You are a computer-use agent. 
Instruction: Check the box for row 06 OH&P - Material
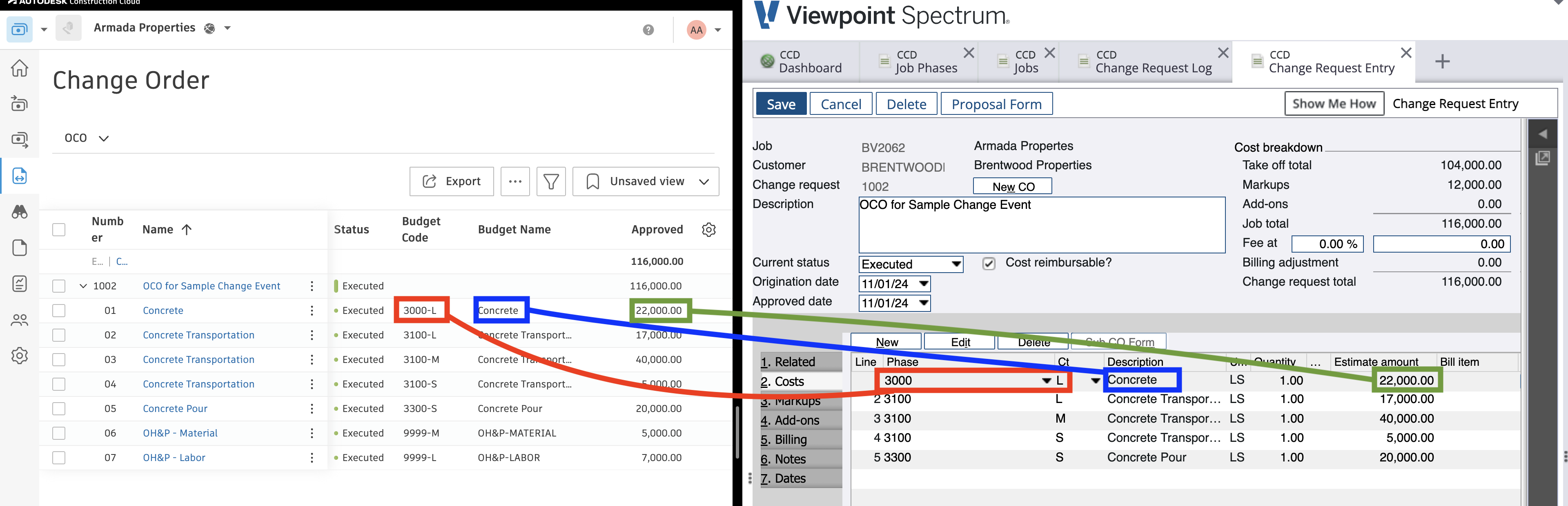point(58,433)
